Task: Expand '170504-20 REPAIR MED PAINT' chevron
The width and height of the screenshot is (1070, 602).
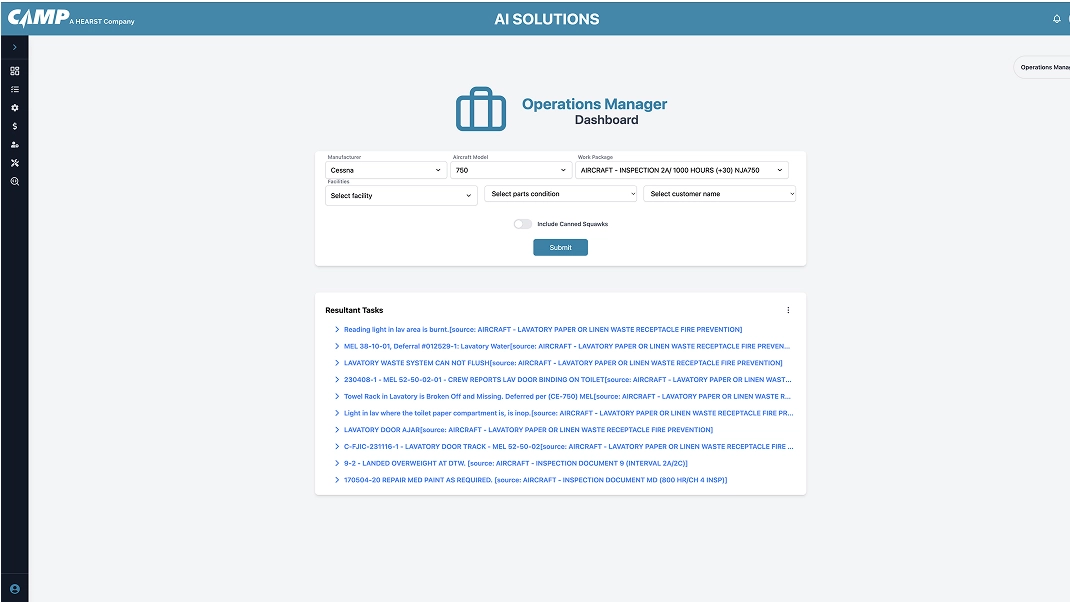Action: pyautogui.click(x=336, y=480)
